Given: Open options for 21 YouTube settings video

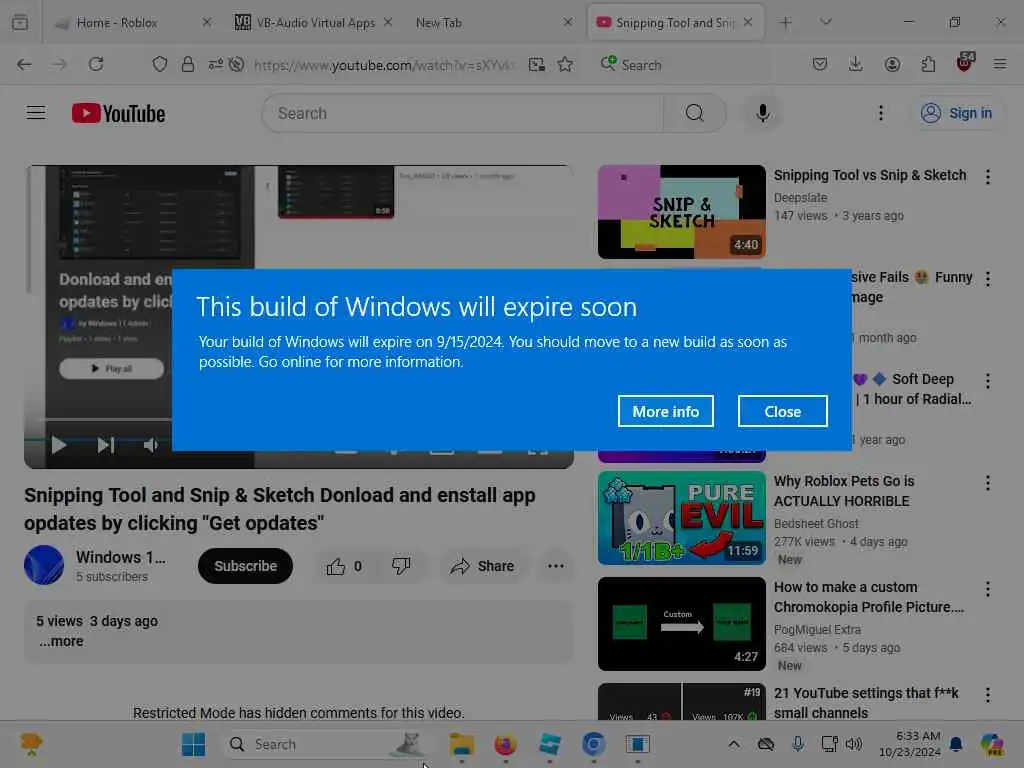Looking at the screenshot, I should coord(987,695).
